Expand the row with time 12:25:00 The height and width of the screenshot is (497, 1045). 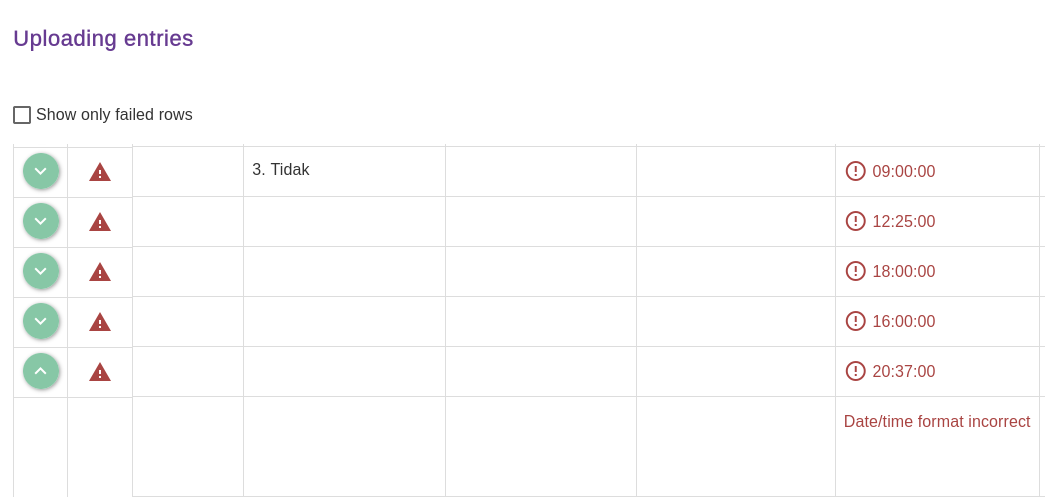[41, 221]
